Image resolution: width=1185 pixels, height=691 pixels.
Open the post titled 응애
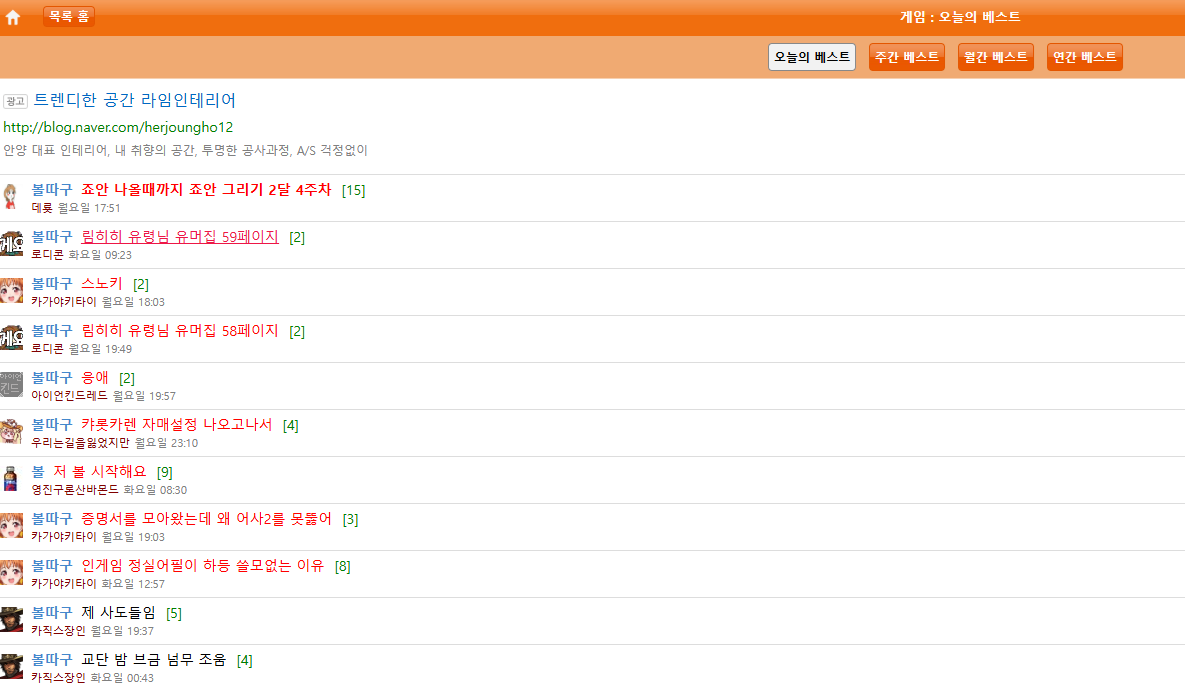pyautogui.click(x=95, y=377)
